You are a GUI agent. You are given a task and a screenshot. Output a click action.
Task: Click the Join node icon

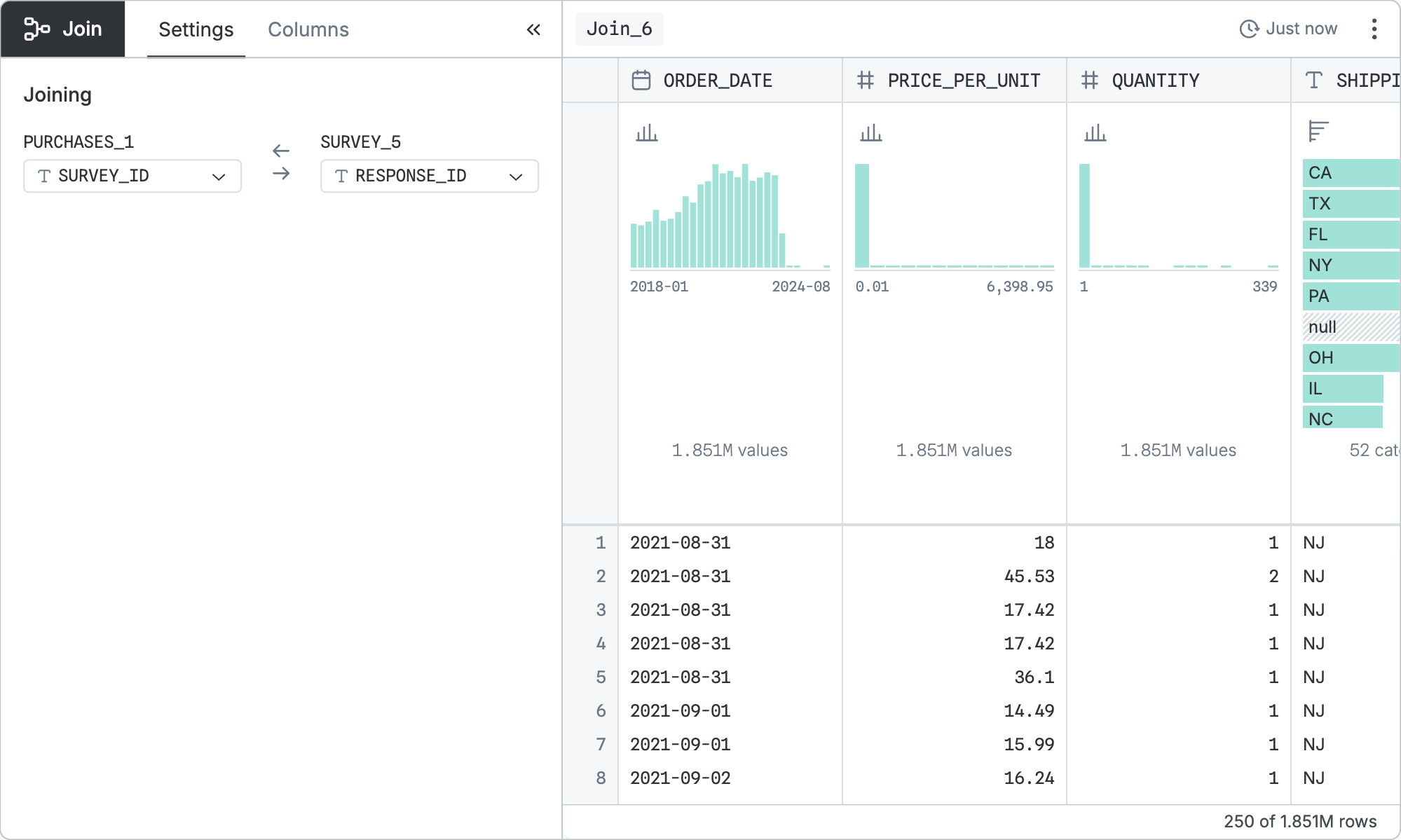tap(36, 29)
